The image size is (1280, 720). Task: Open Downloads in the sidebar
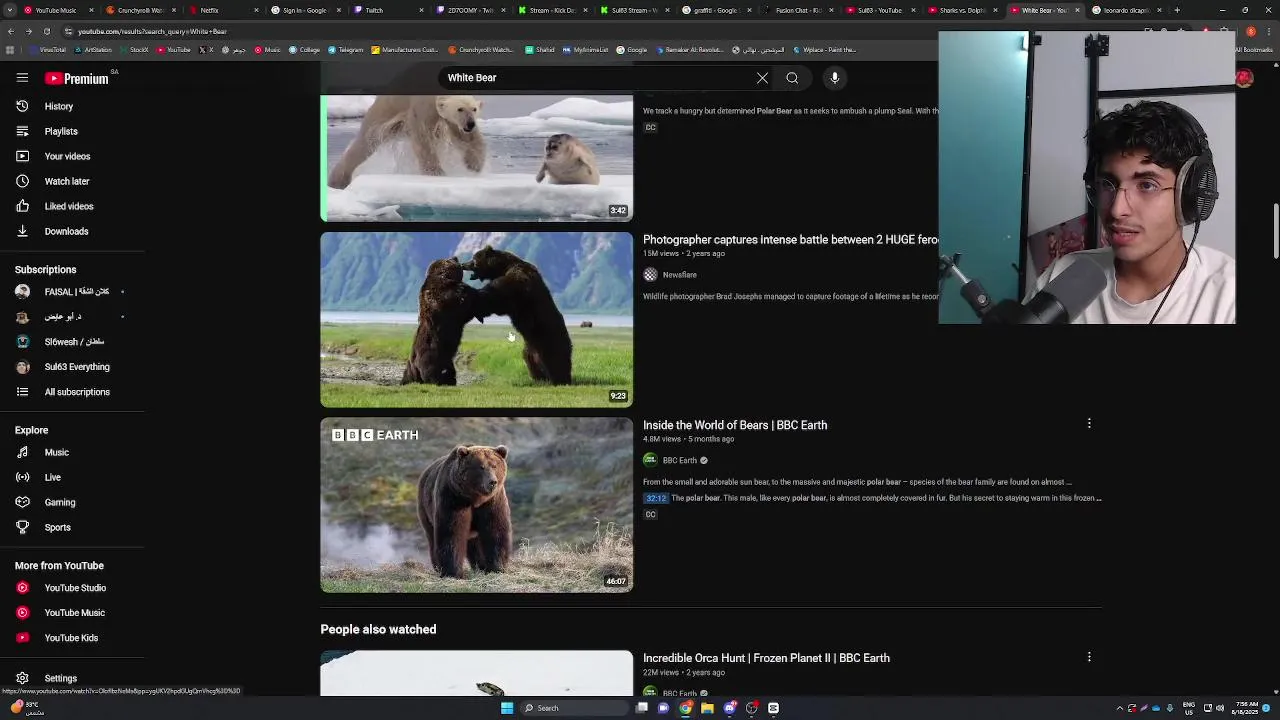(x=66, y=231)
